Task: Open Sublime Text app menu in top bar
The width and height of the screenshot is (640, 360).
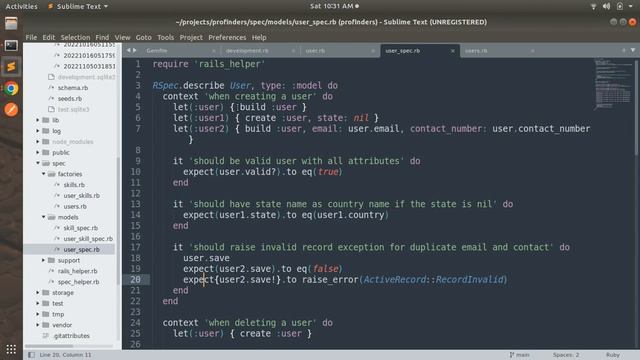Action: (x=78, y=6)
